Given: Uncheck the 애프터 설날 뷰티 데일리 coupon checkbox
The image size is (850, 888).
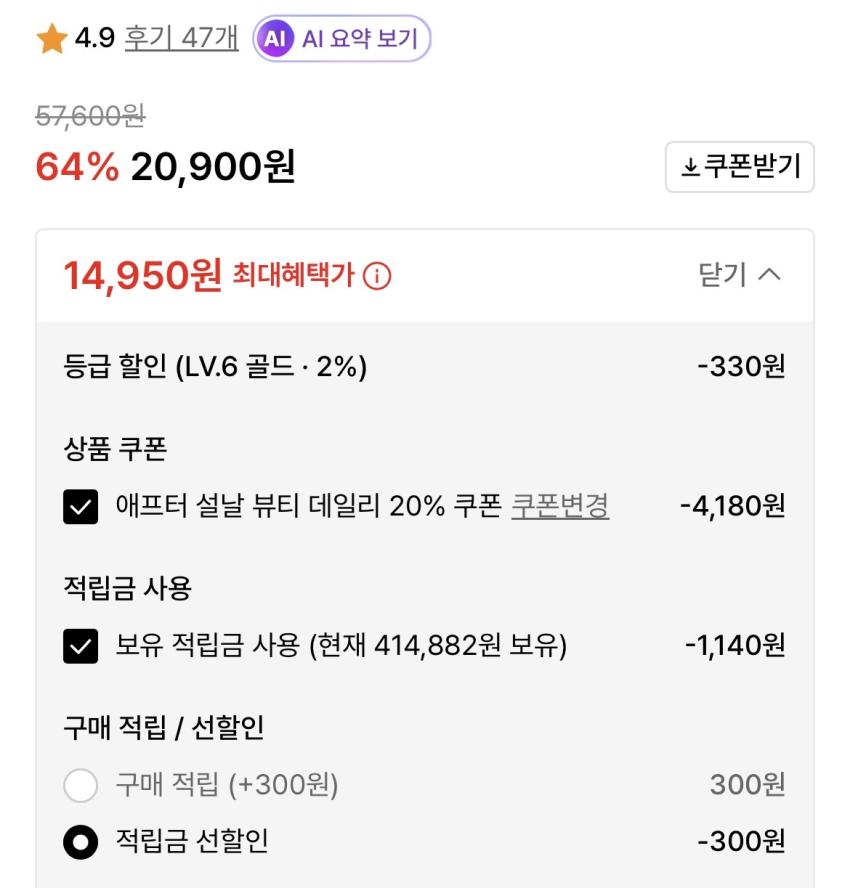Looking at the screenshot, I should pyautogui.click(x=81, y=508).
